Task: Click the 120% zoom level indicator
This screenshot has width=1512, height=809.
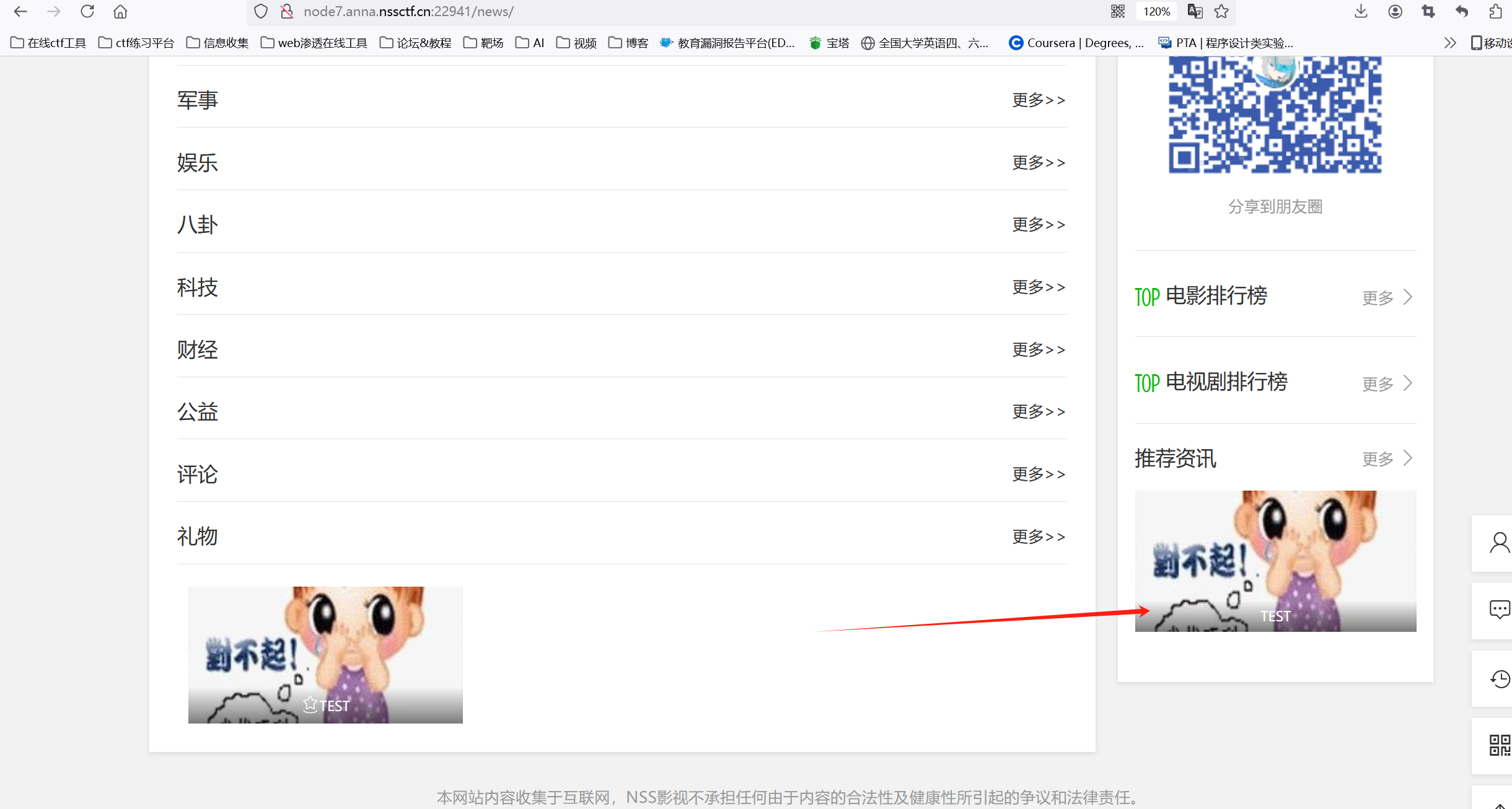Action: [1156, 11]
